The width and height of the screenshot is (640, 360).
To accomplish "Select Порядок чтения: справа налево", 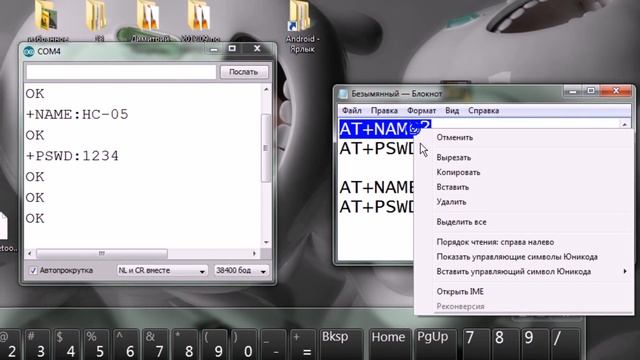I will tap(495, 242).
